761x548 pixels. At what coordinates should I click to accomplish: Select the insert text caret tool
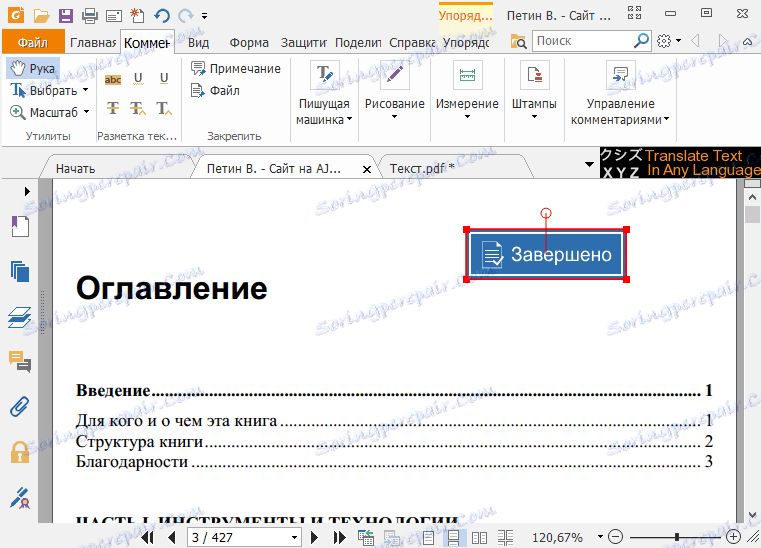coord(164,108)
